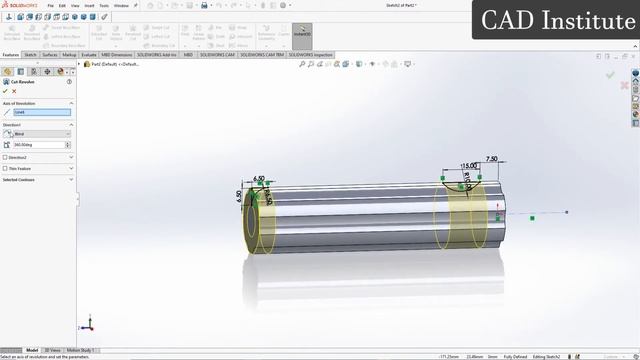Open the View menu

point(75,6)
